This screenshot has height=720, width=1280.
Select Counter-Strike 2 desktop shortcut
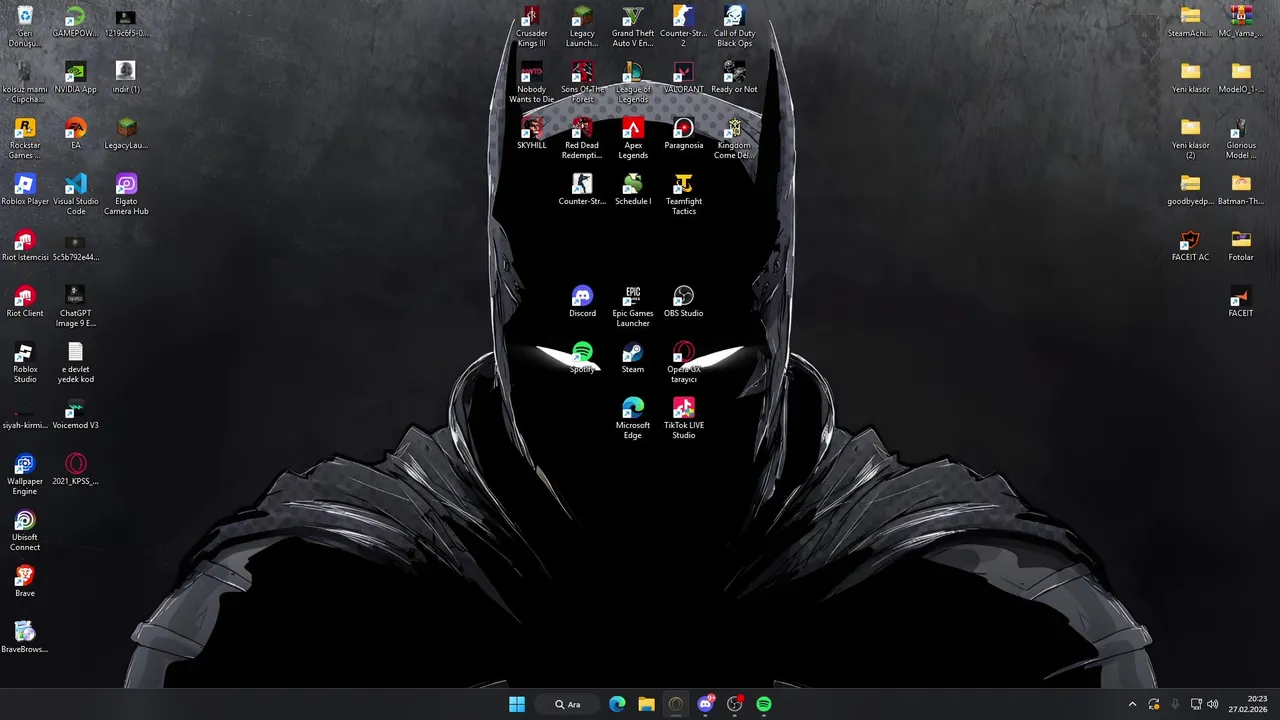pos(683,27)
